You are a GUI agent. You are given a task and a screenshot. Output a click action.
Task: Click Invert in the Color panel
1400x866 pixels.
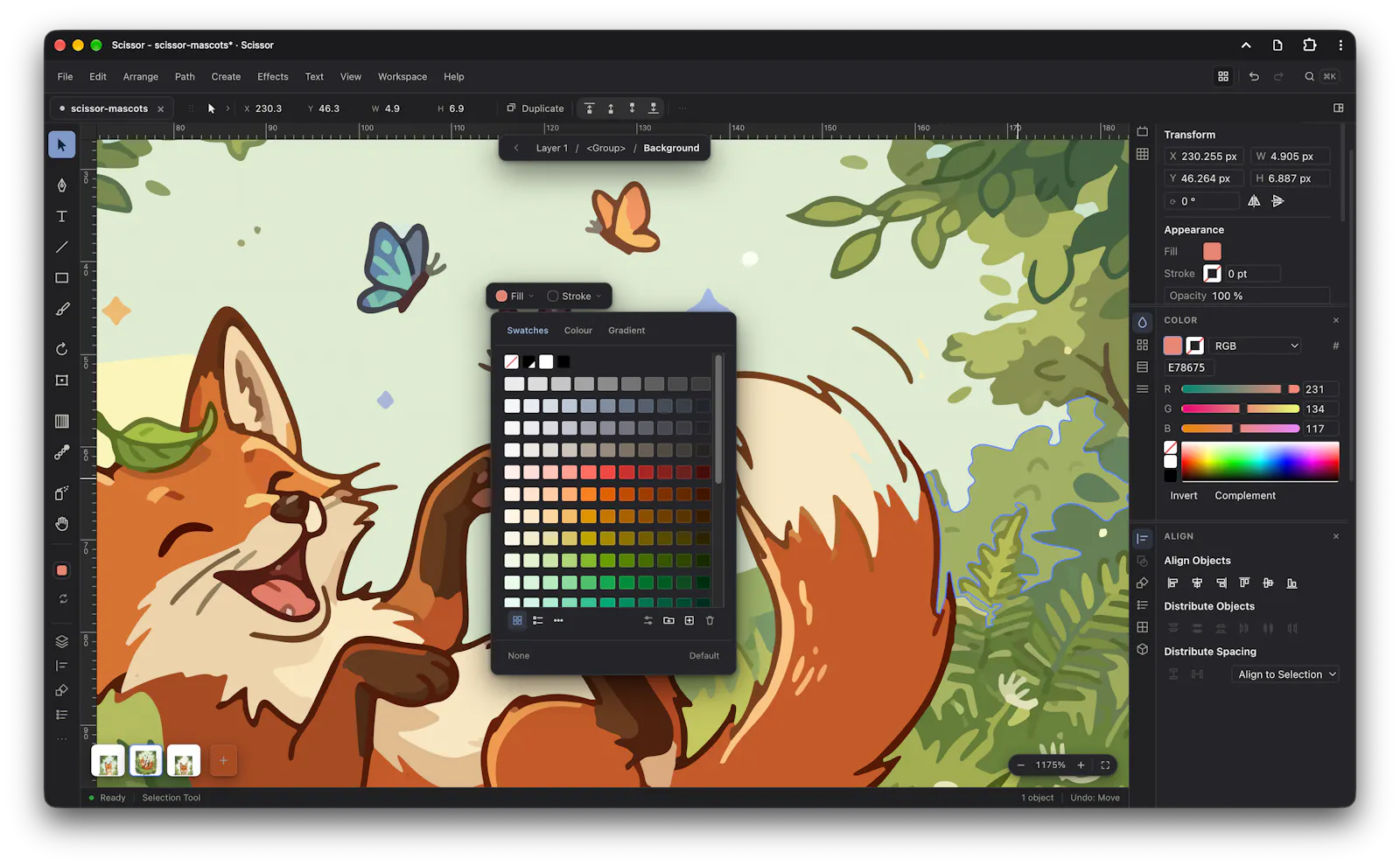pos(1183,496)
